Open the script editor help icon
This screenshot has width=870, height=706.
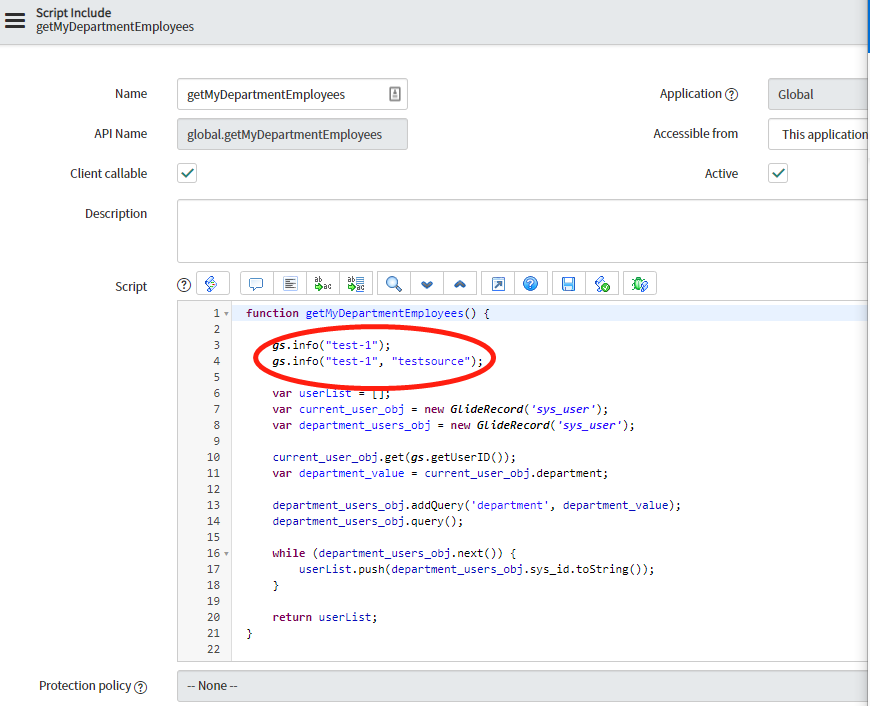click(530, 284)
